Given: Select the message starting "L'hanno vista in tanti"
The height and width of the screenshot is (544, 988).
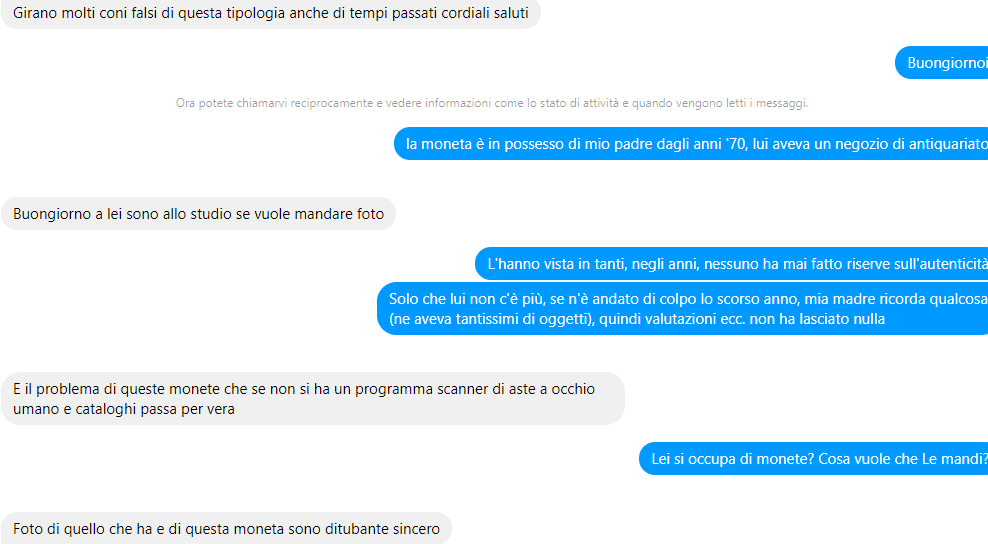Looking at the screenshot, I should coord(732,263).
